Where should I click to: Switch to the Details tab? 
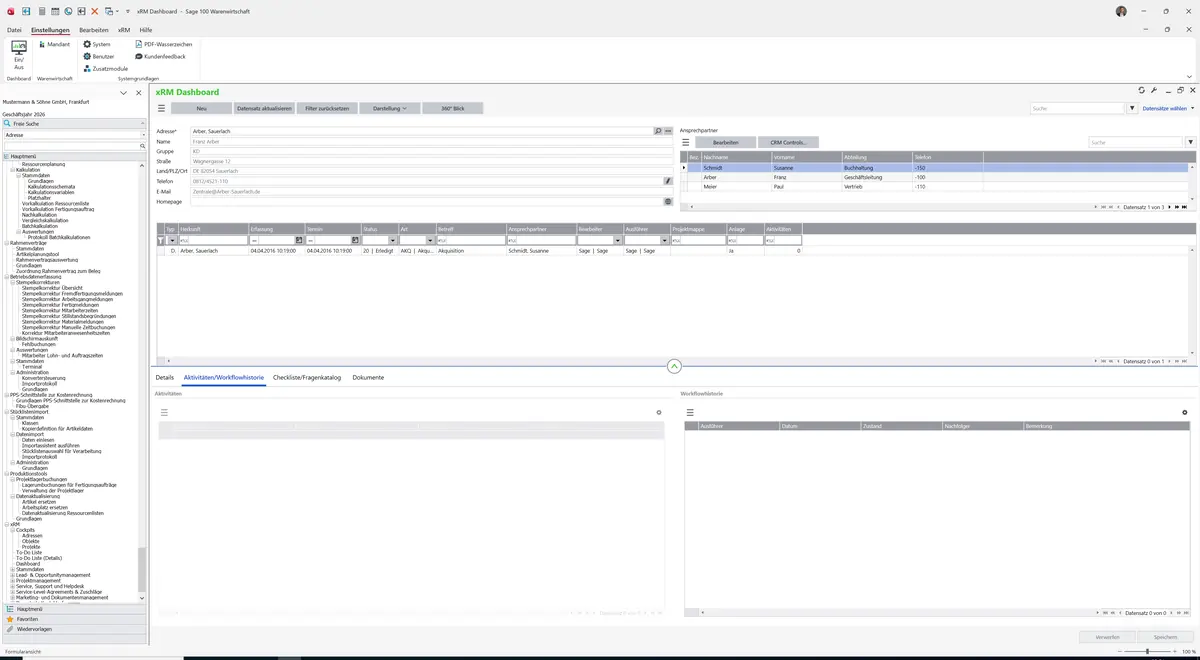[x=165, y=378]
